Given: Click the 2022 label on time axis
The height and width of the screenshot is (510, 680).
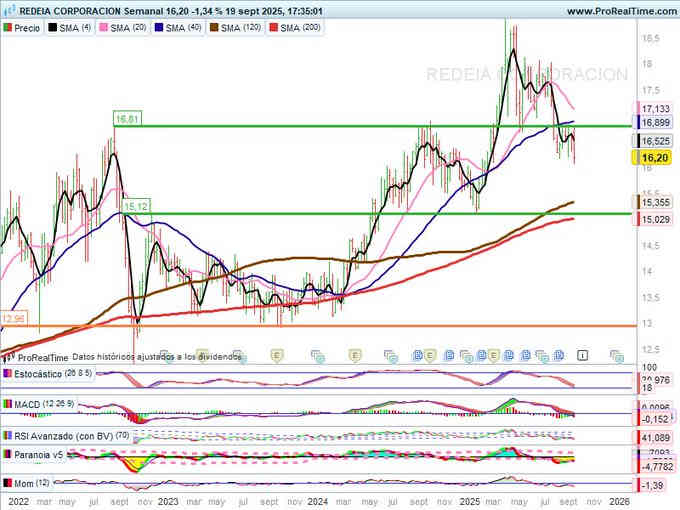Looking at the screenshot, I should [19, 502].
